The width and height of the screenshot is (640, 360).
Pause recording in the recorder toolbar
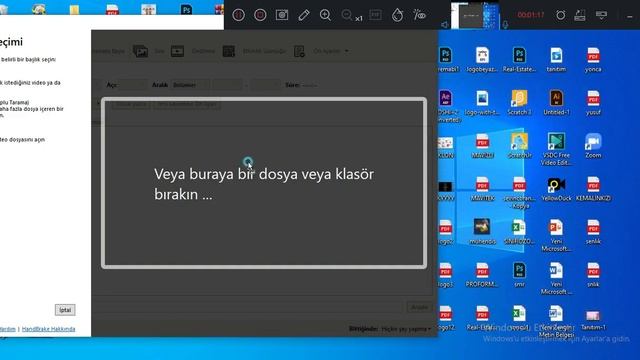[x=238, y=15]
